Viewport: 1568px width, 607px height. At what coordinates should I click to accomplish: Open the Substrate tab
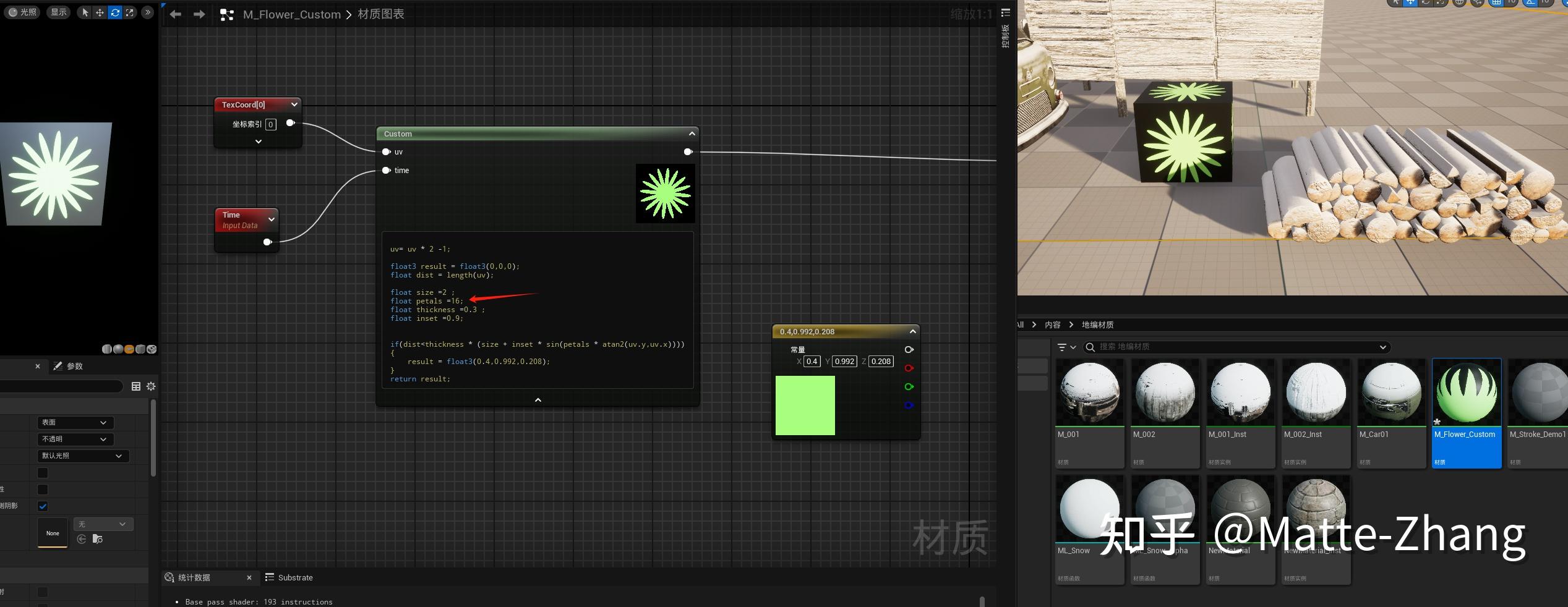(x=295, y=577)
